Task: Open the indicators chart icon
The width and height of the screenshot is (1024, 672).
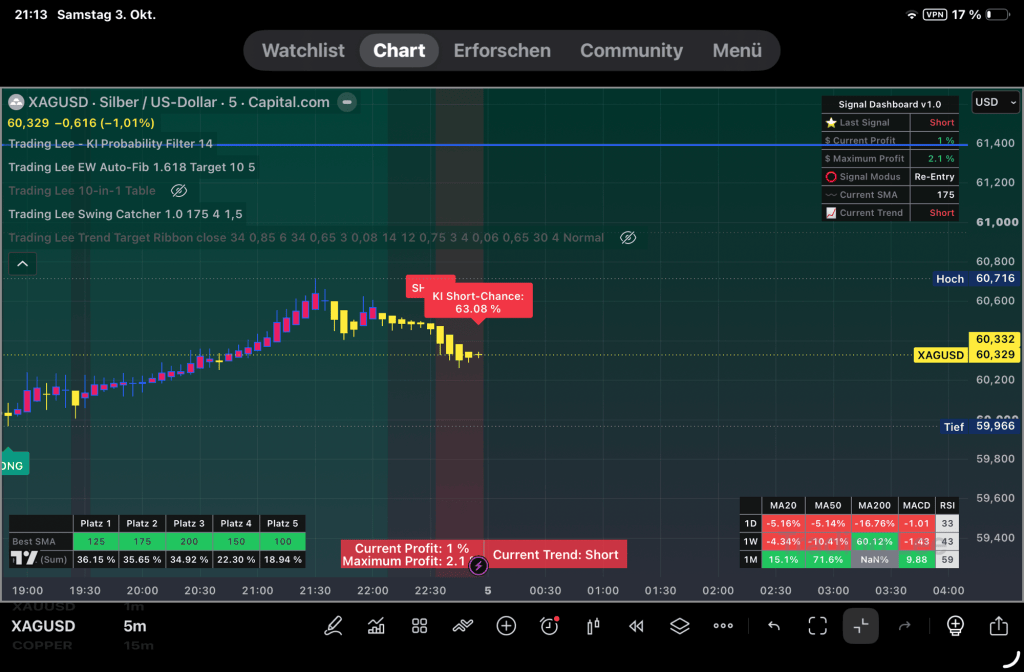Action: (x=376, y=626)
